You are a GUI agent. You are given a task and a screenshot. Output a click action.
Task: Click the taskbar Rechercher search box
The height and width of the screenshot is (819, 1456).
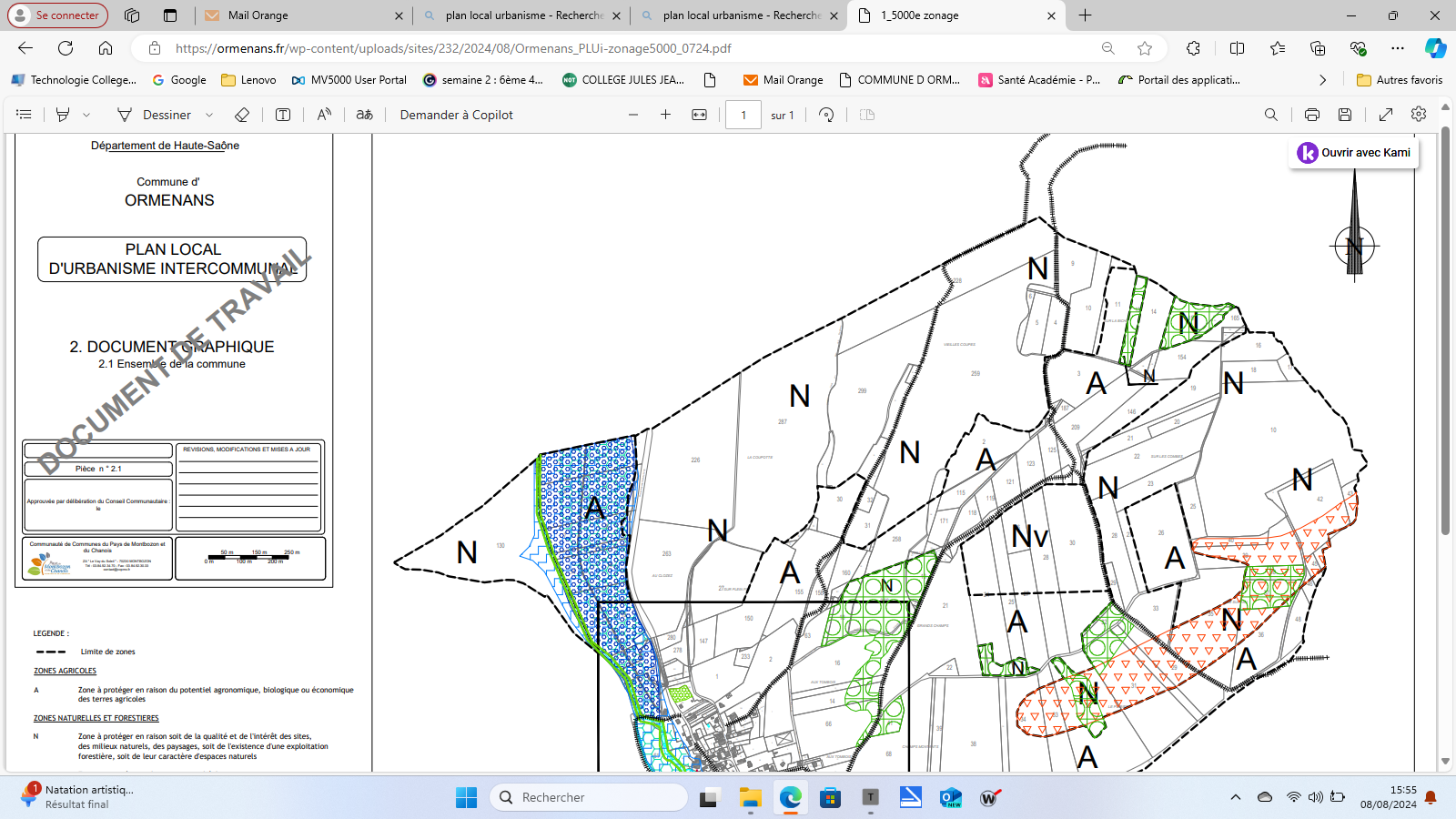pos(589,797)
